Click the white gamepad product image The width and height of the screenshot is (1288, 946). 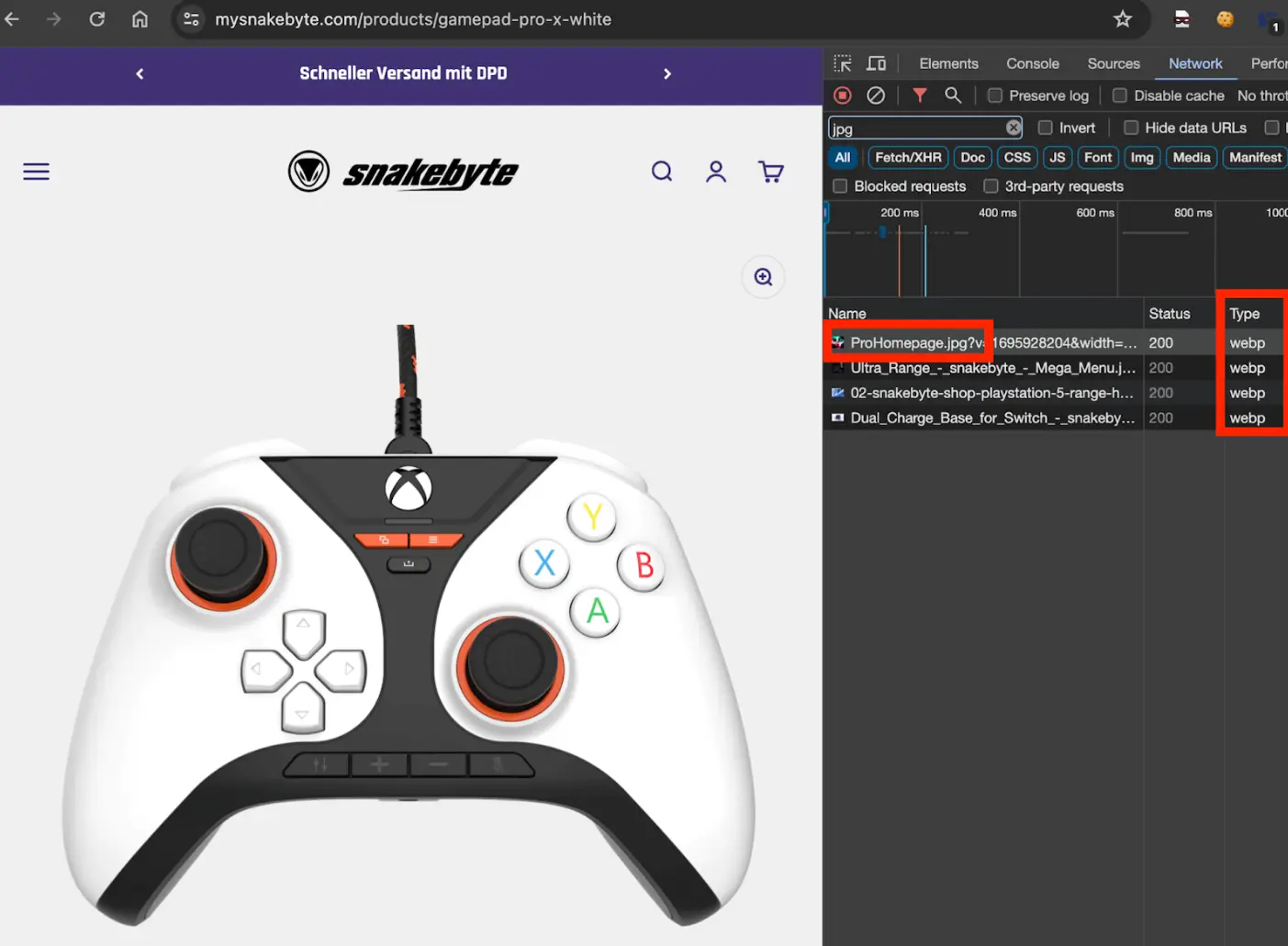tap(409, 627)
